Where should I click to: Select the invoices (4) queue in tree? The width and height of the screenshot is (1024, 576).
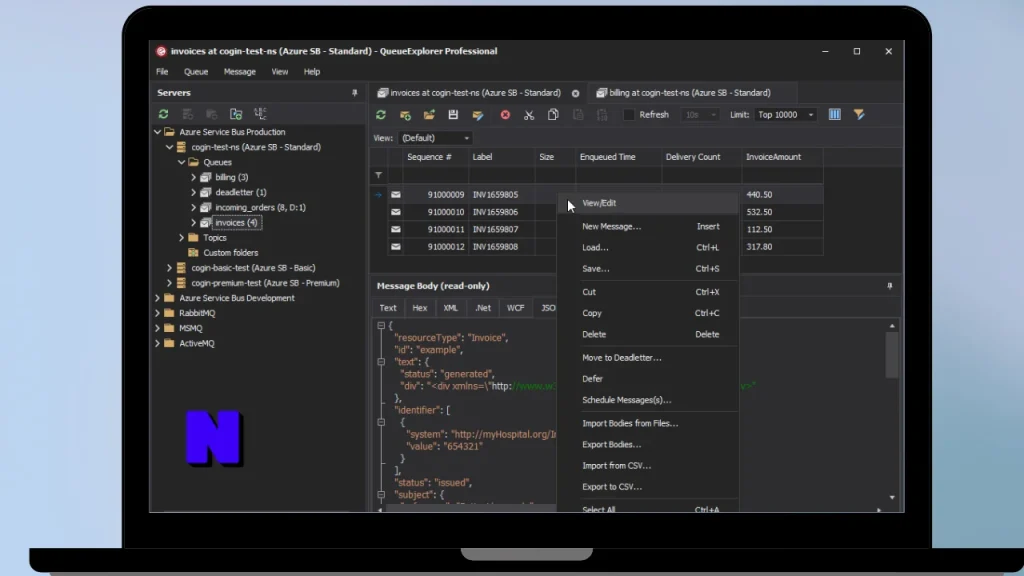tap(236, 223)
